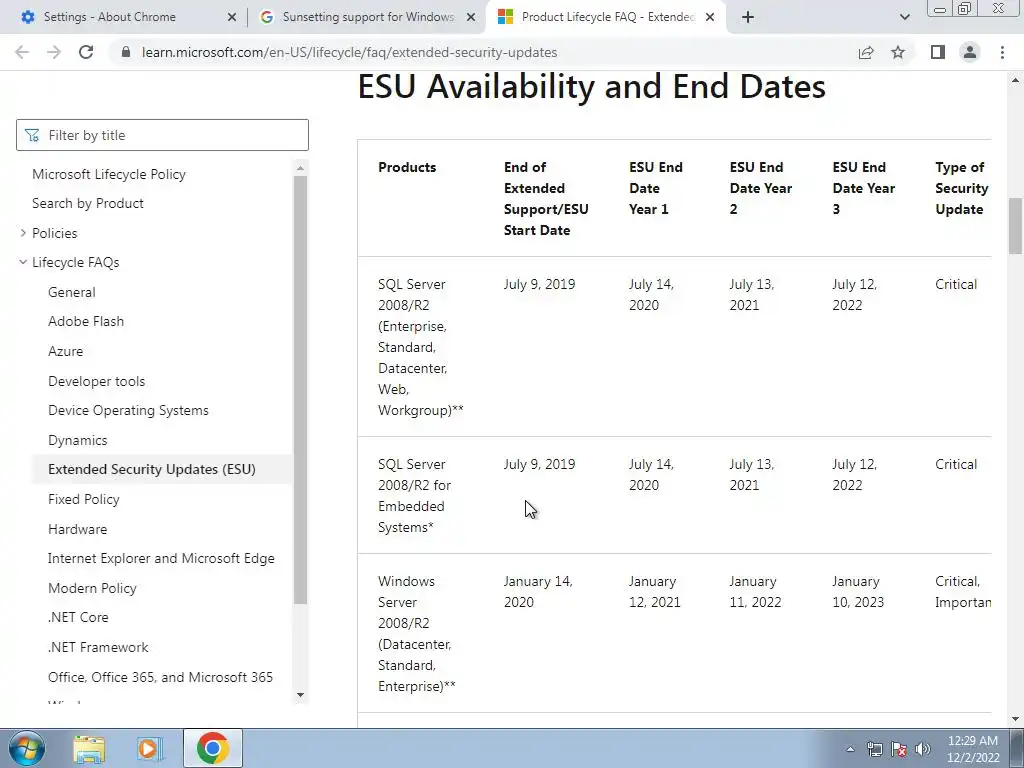Image resolution: width=1024 pixels, height=768 pixels.
Task: Click the ESU Availability and End Dates heading
Action: 592,86
